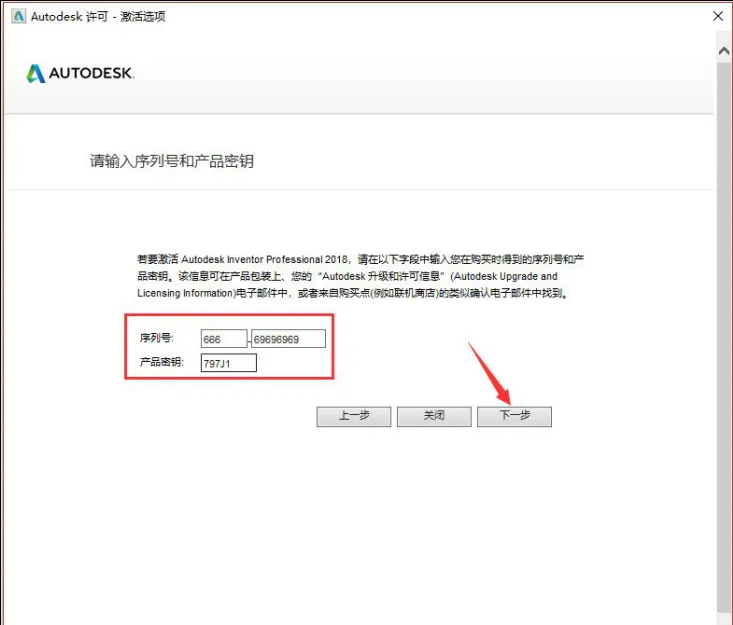This screenshot has height=625, width=733.
Task: Click the Autodesk icon in the title bar
Action: click(18, 16)
